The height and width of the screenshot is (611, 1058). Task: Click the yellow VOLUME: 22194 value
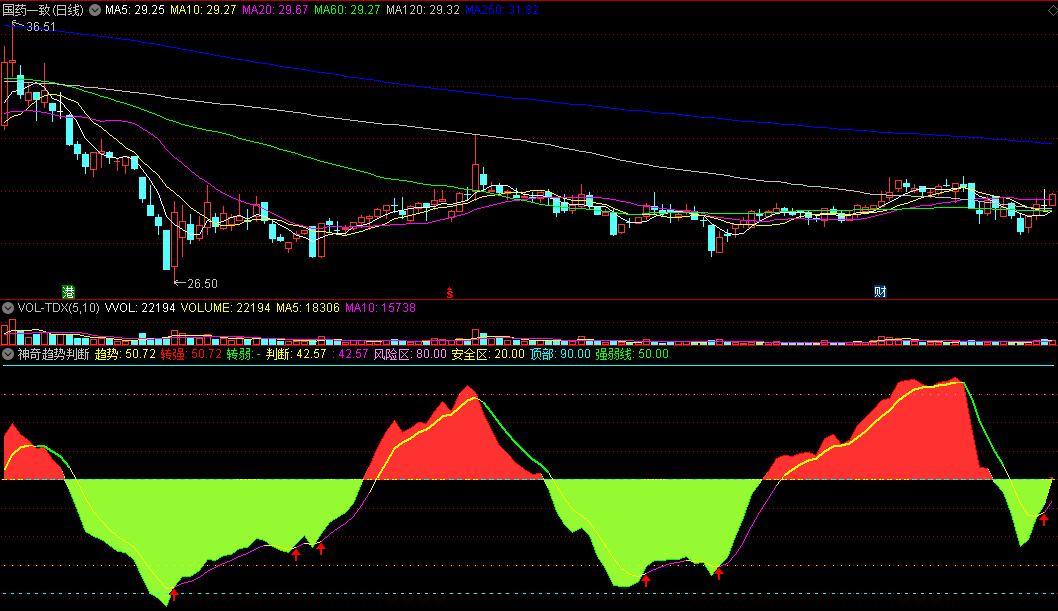(x=225, y=308)
